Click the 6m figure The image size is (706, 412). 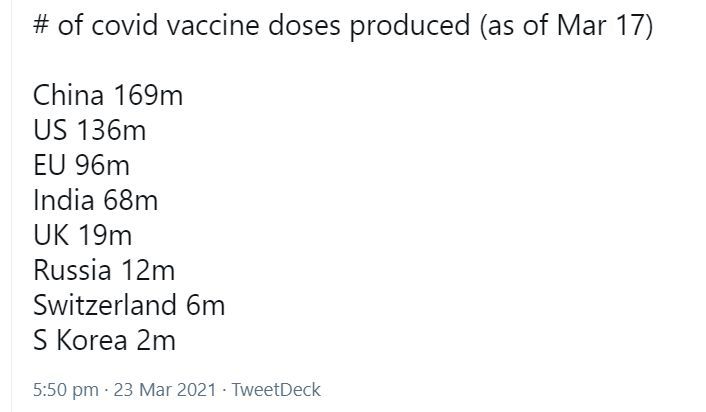207,305
